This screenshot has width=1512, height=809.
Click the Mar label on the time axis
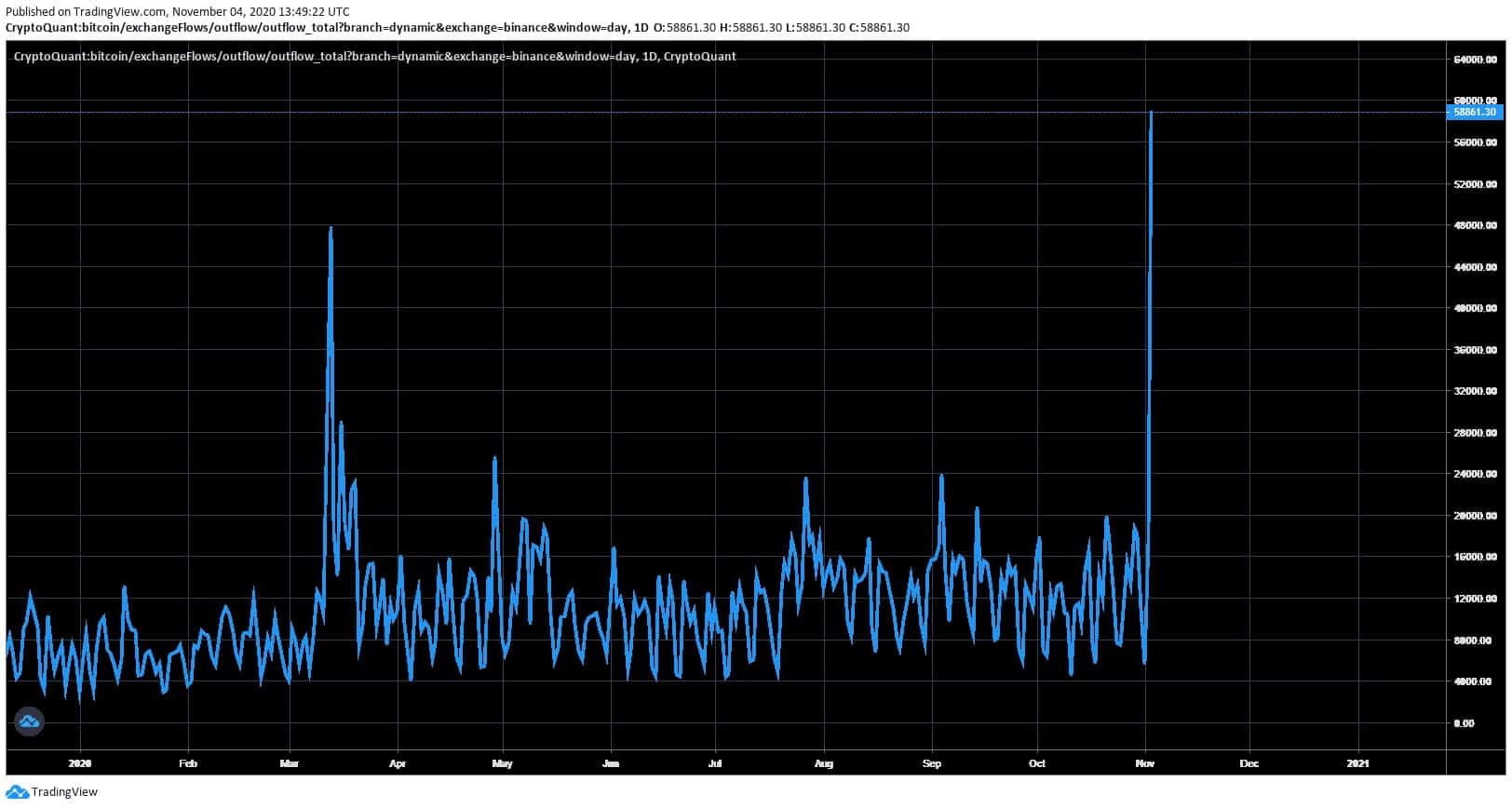click(x=290, y=764)
